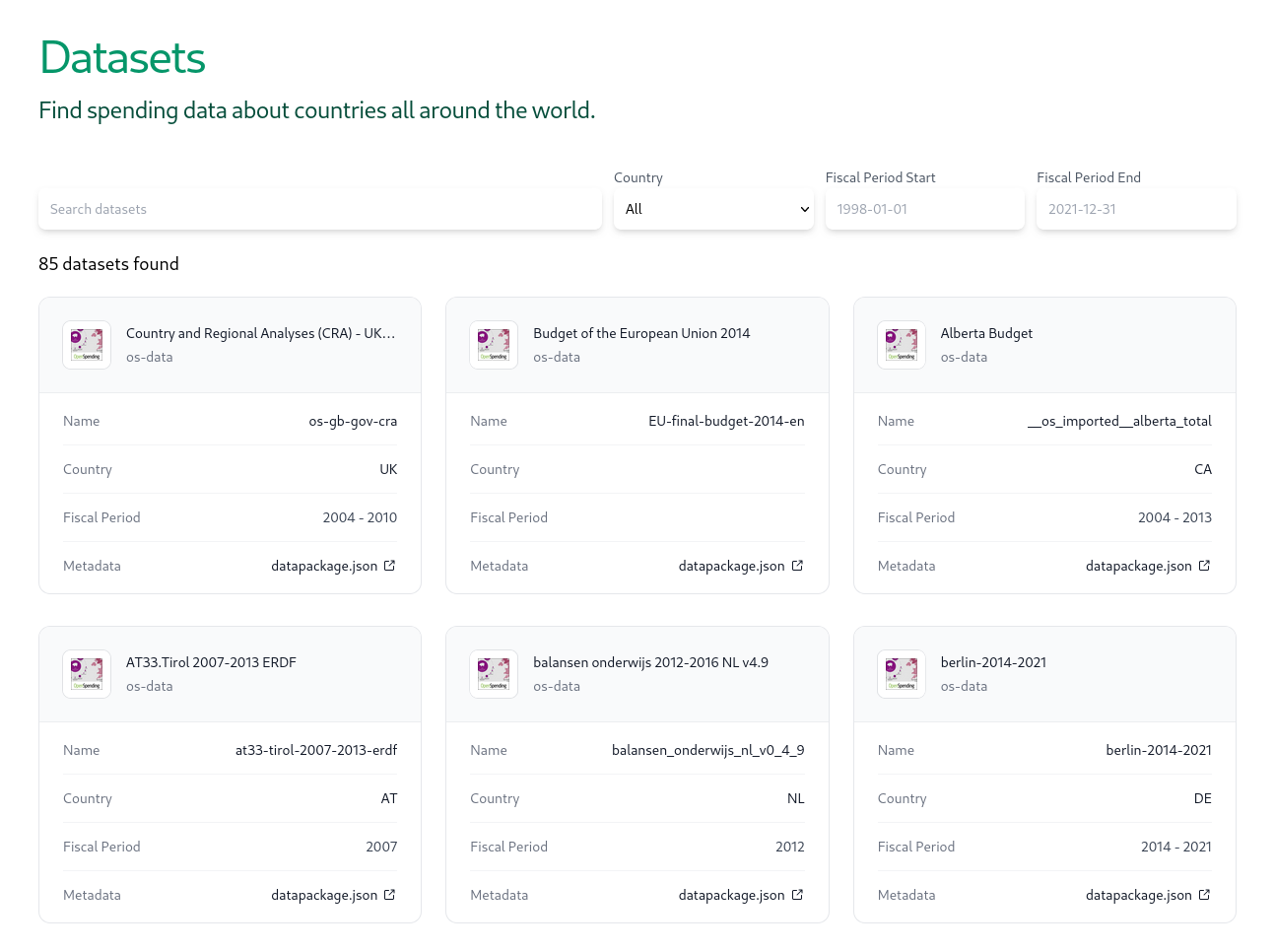
Task: Click the Fiscal Period Start date field
Action: (924, 209)
